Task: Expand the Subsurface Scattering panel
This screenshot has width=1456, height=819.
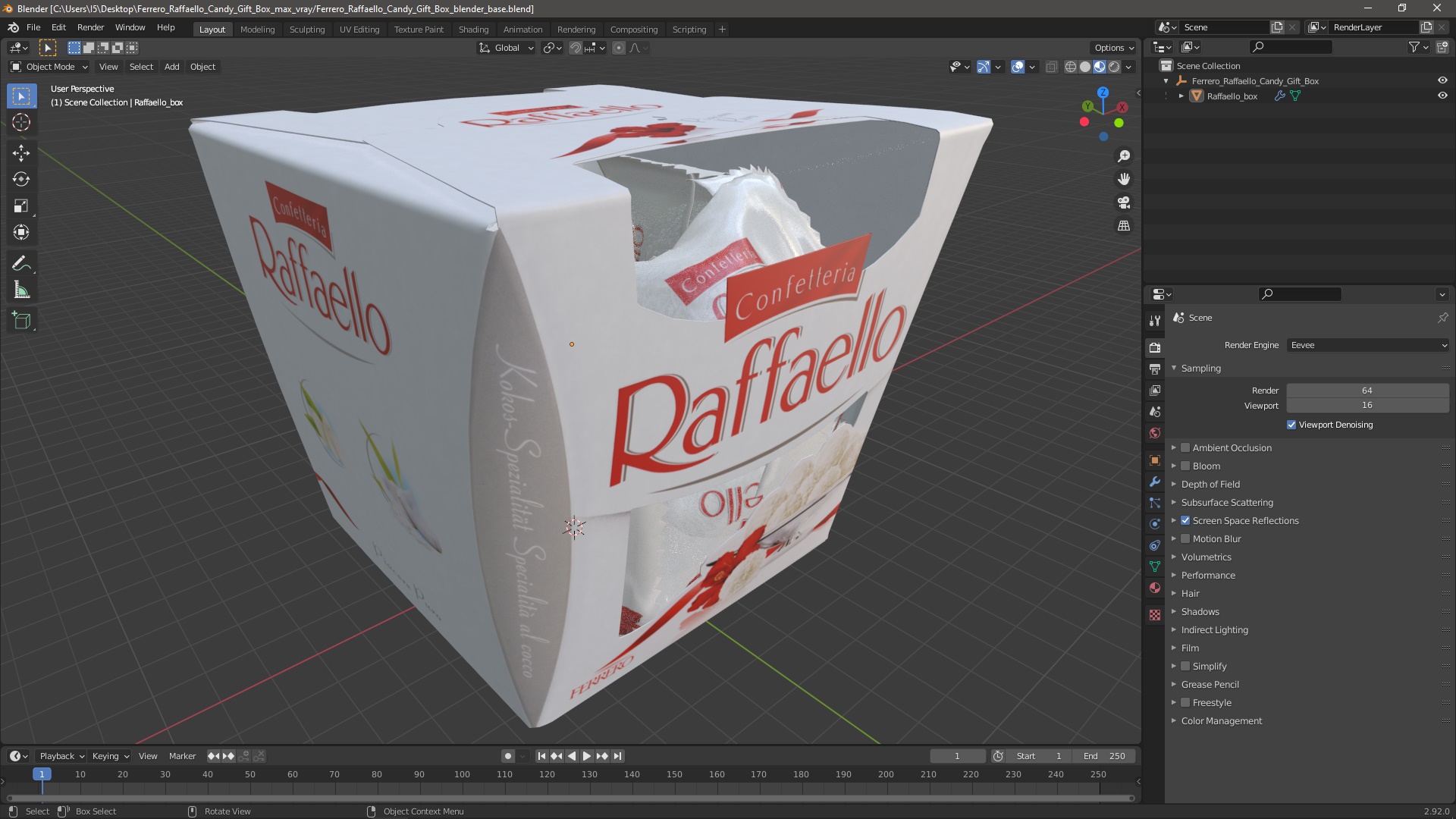Action: click(x=1227, y=502)
